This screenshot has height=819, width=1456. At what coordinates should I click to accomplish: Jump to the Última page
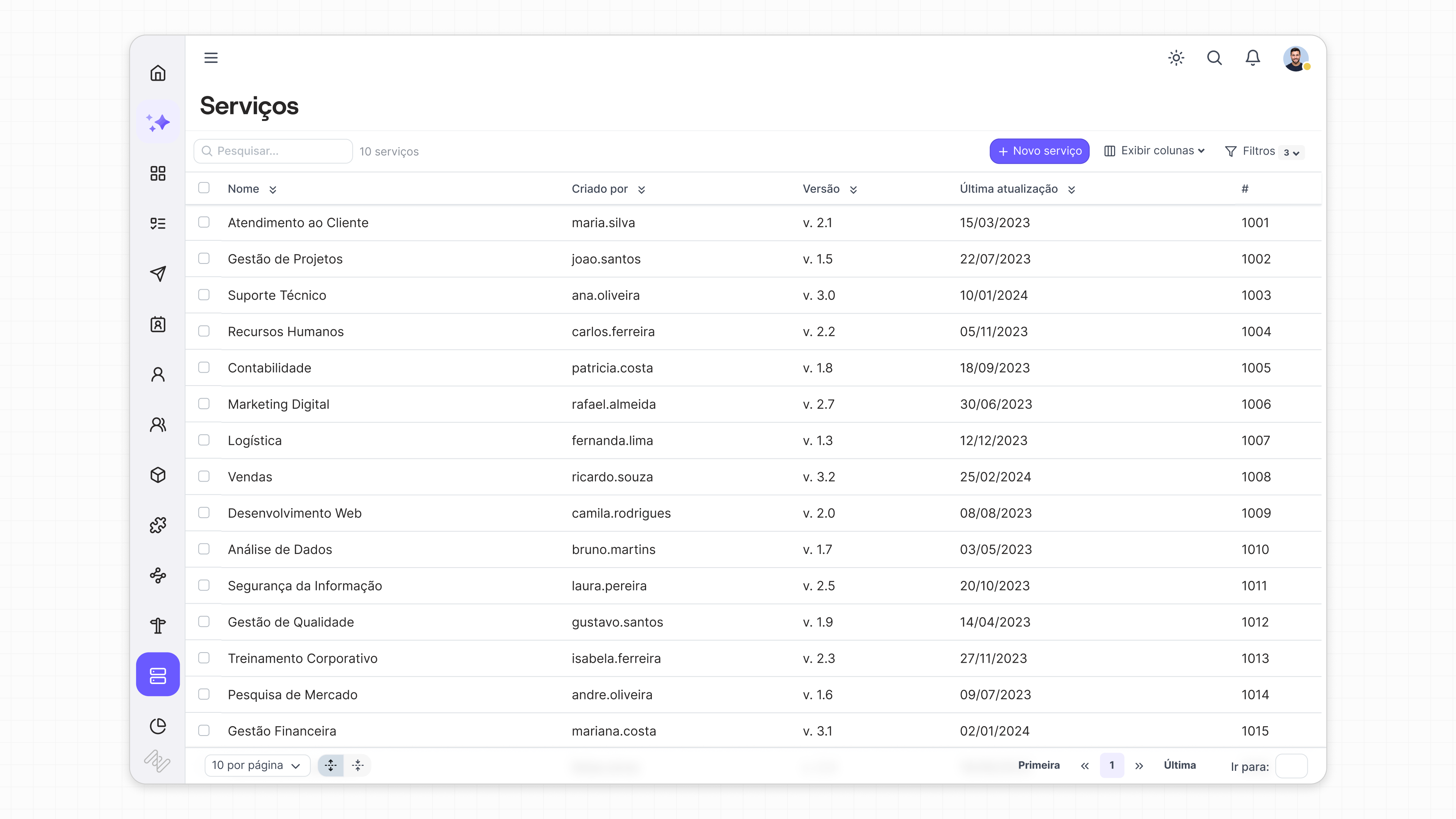click(x=1180, y=765)
